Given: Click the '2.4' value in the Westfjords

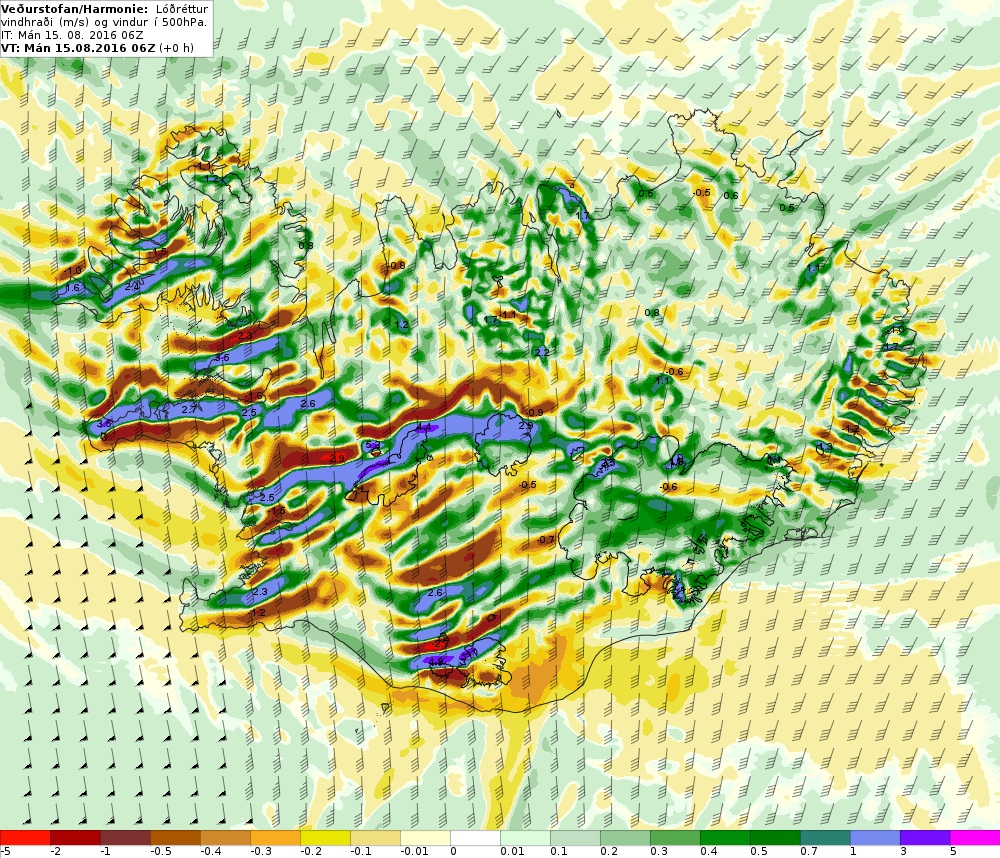Looking at the screenshot, I should click(x=132, y=287).
